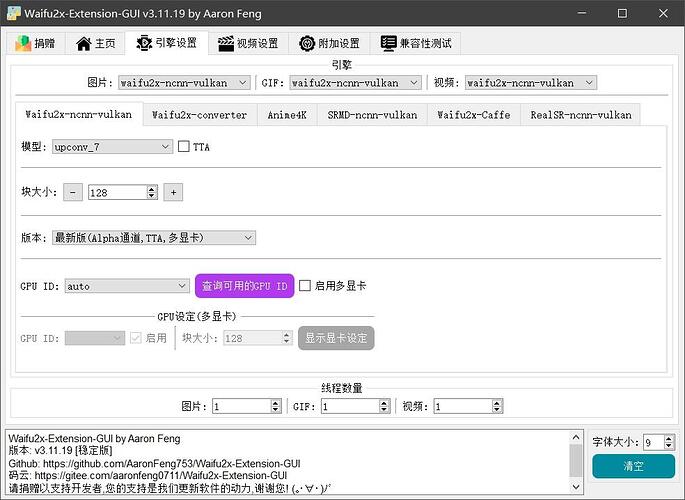Open the 捐赠 donate tab icon
This screenshot has width=685, height=500.
click(23, 43)
